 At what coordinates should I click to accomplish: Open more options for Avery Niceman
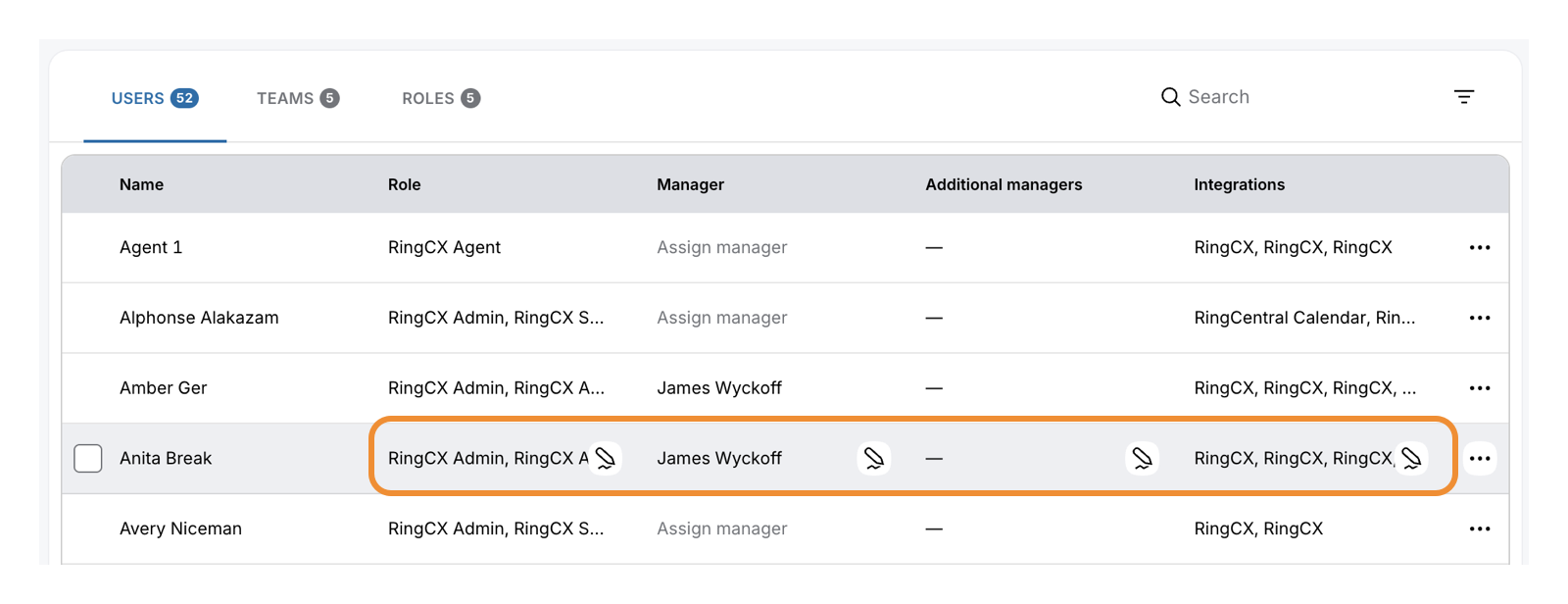1480,528
